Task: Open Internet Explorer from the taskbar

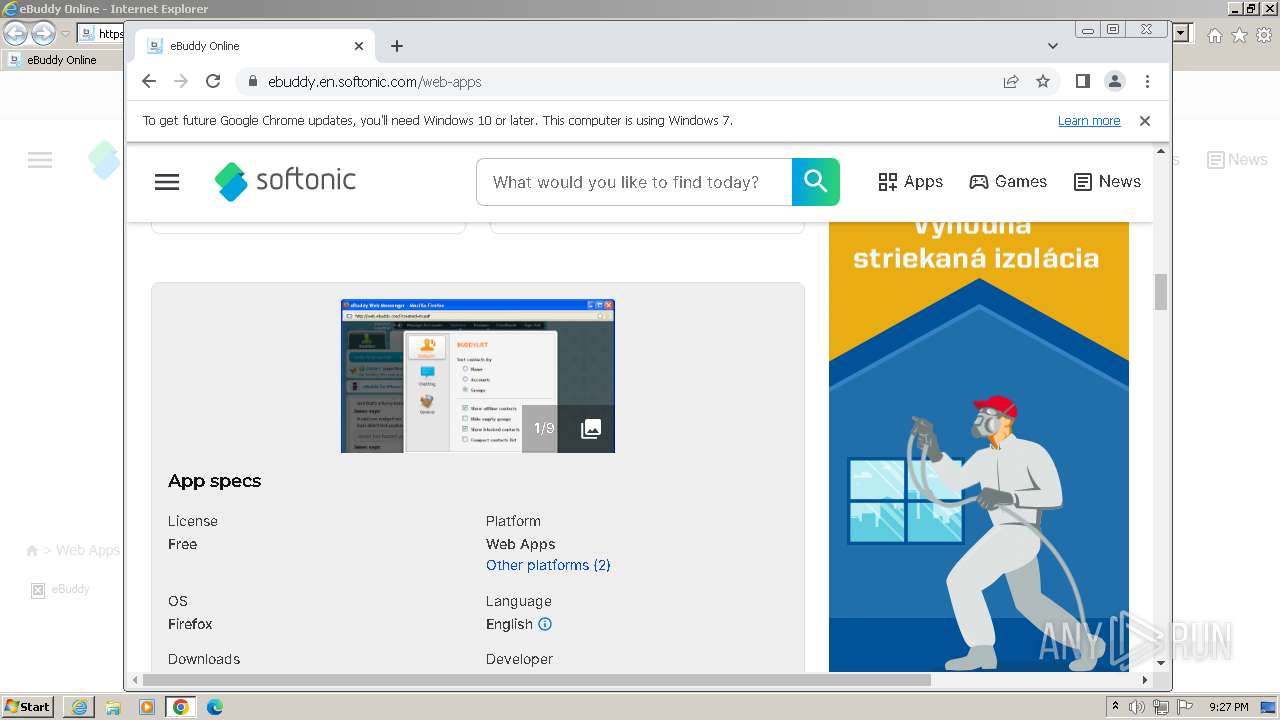Action: click(x=79, y=707)
